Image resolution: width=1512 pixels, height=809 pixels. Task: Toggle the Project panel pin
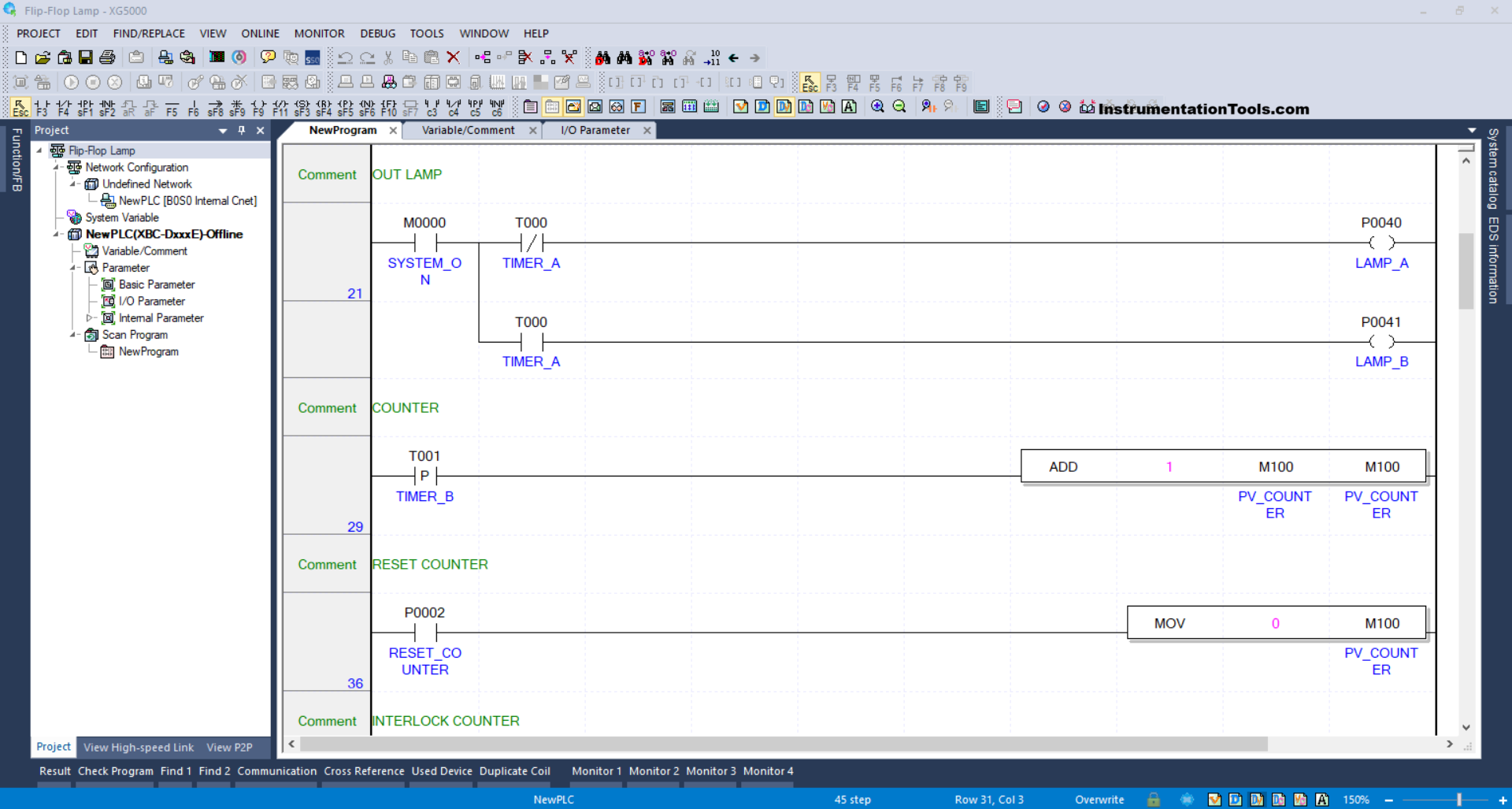[x=242, y=131]
